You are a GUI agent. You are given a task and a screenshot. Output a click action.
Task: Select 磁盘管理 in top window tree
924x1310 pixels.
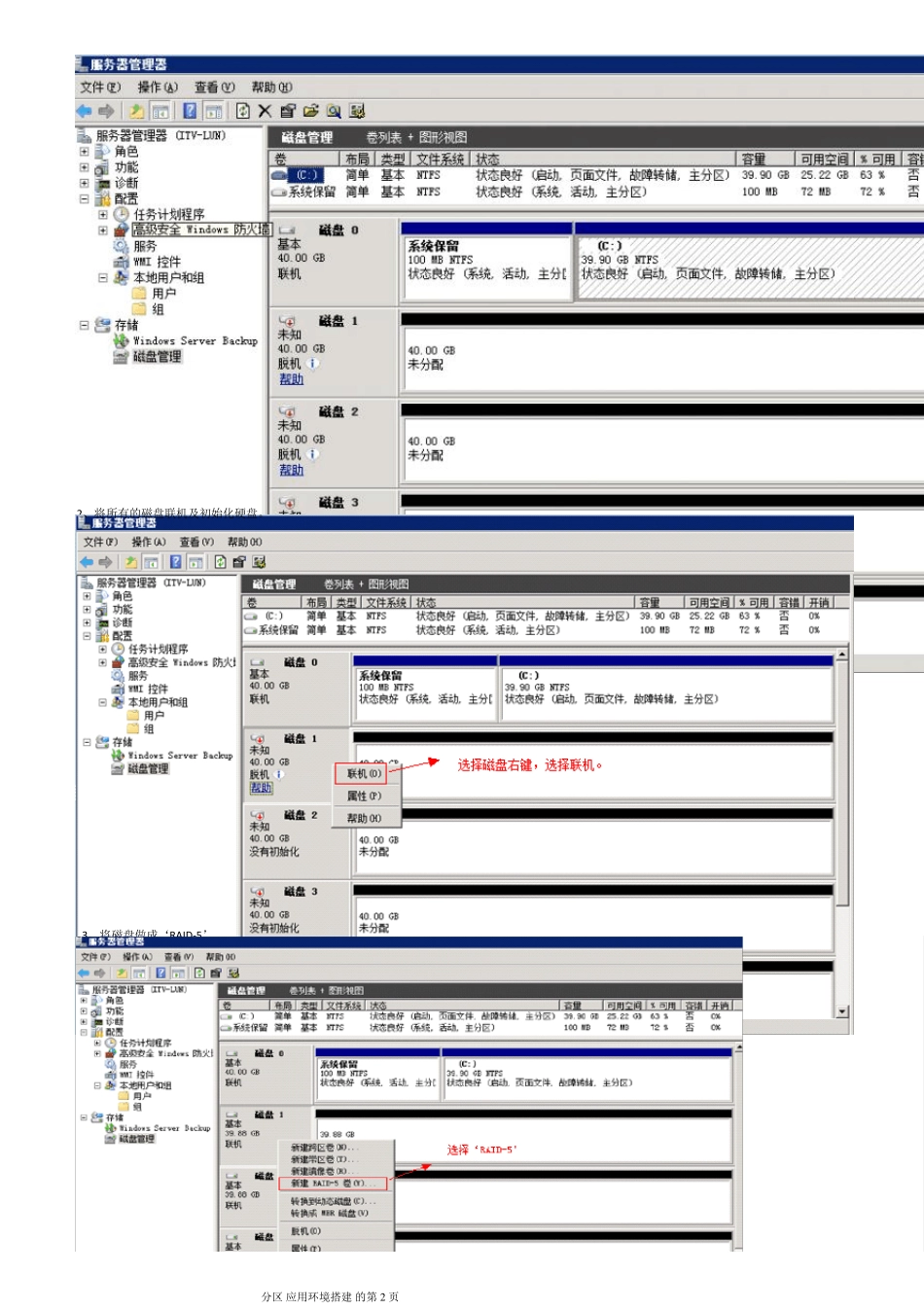coord(157,357)
